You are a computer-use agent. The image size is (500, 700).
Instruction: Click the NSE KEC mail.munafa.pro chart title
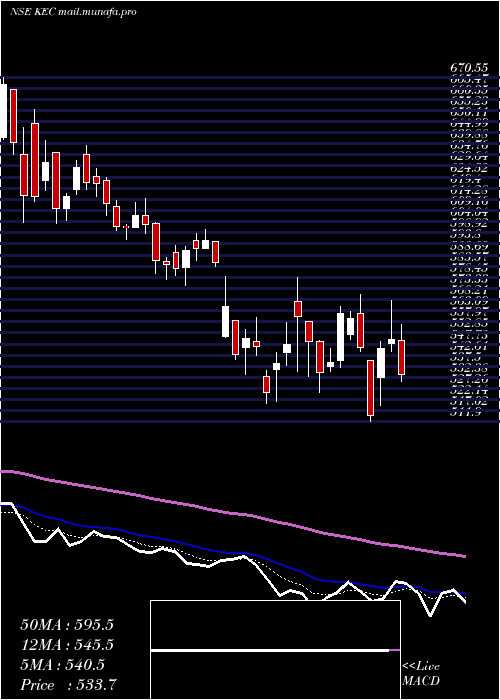[x=73, y=12]
